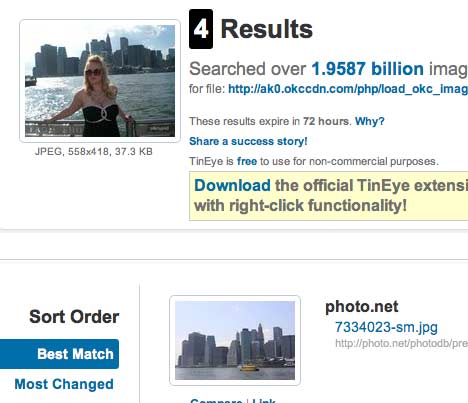The image size is (468, 403).
Task: Open the photo.net skyline result thumbnail
Action: (235, 340)
